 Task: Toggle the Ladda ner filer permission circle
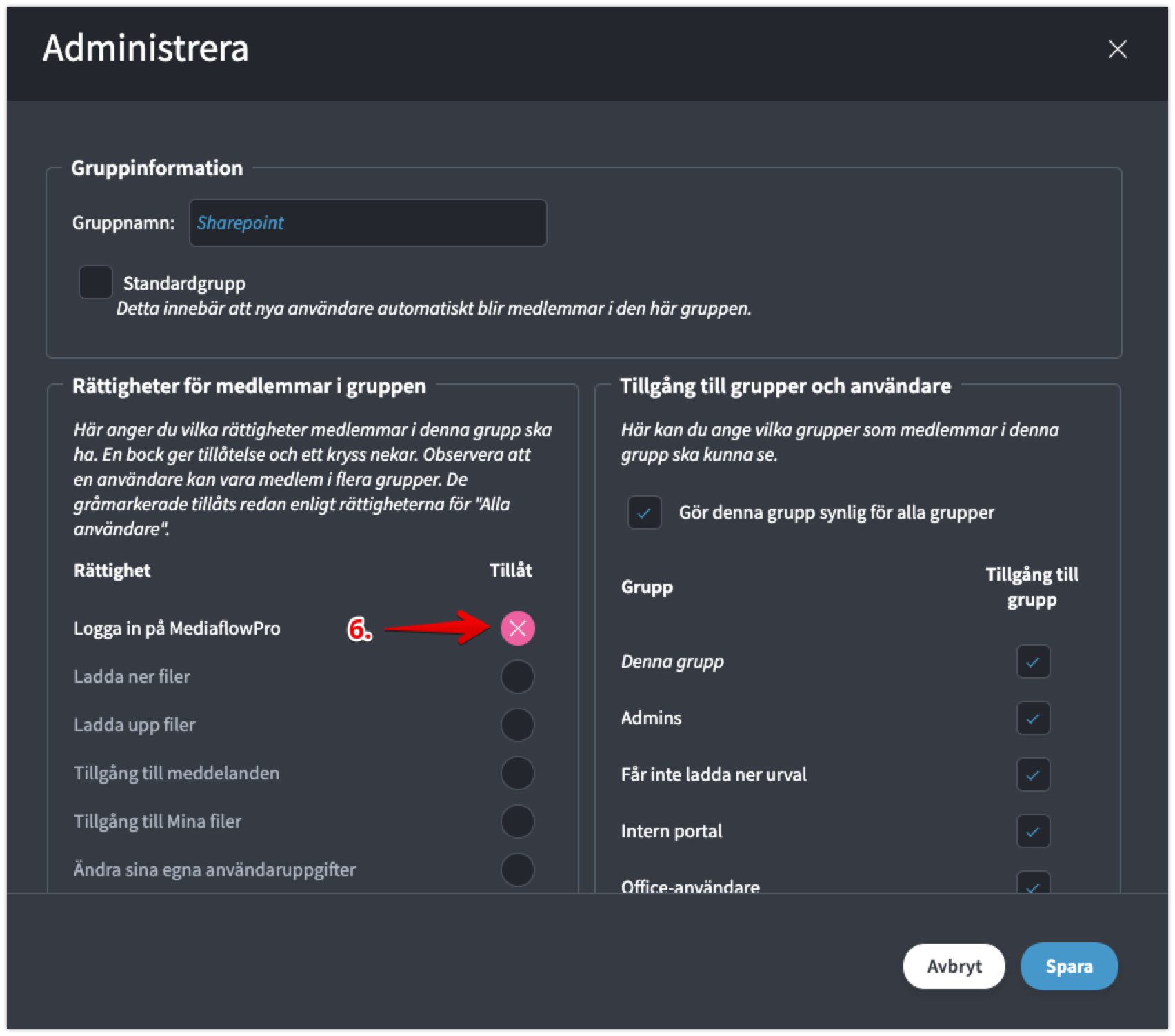(x=517, y=677)
